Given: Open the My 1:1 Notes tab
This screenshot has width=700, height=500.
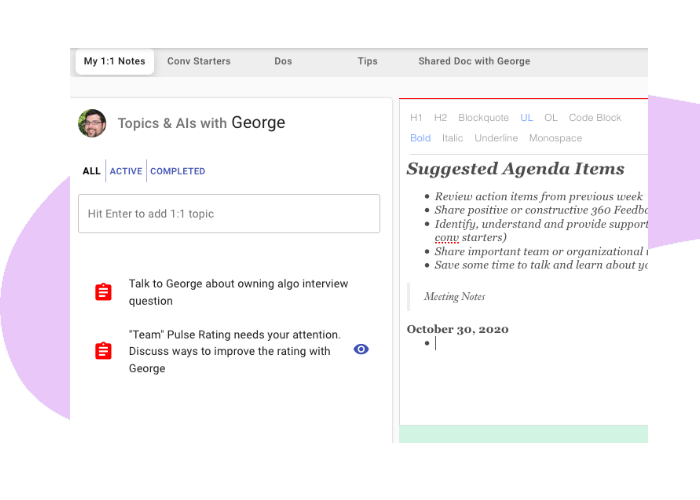Looking at the screenshot, I should click(x=114, y=61).
